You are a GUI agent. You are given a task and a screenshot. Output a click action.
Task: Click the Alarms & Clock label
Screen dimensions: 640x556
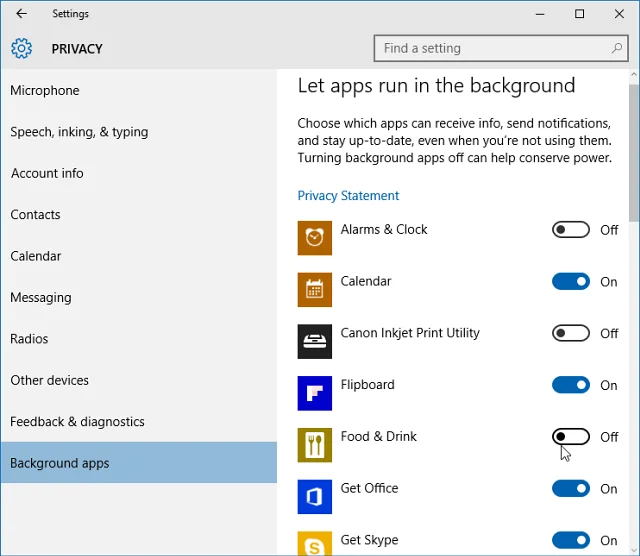[384, 229]
